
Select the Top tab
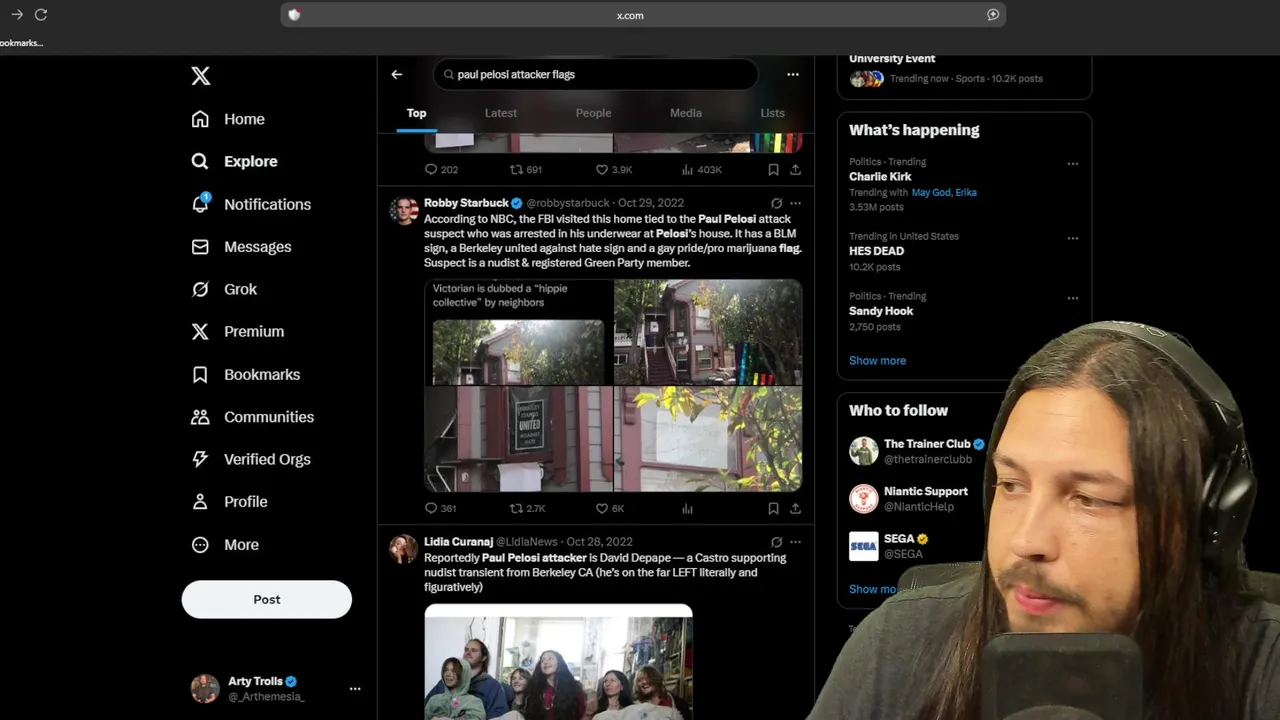pos(416,113)
